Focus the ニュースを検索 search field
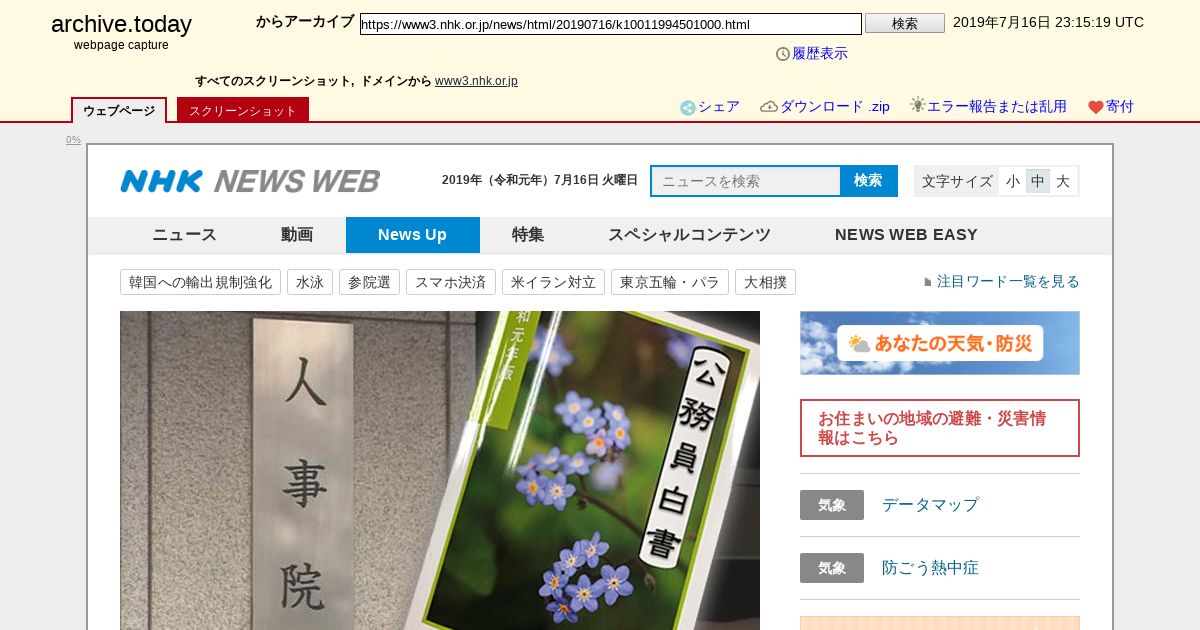The image size is (1200, 630). click(x=746, y=181)
